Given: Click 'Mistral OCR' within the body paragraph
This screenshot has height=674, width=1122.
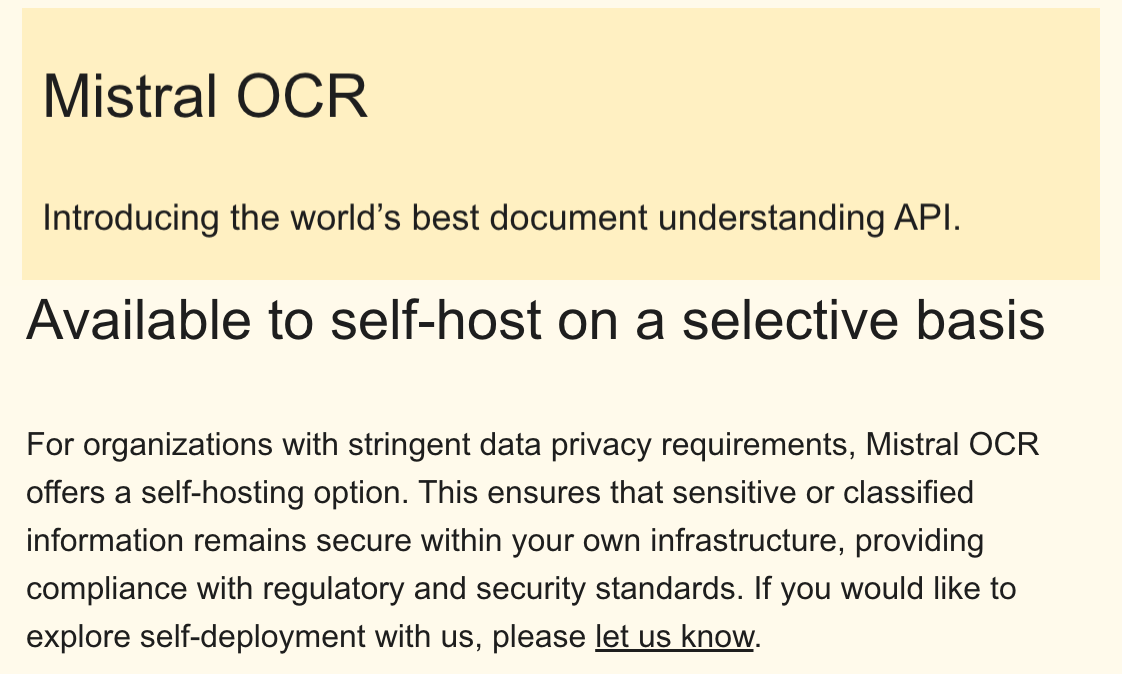Looking at the screenshot, I should point(952,444).
